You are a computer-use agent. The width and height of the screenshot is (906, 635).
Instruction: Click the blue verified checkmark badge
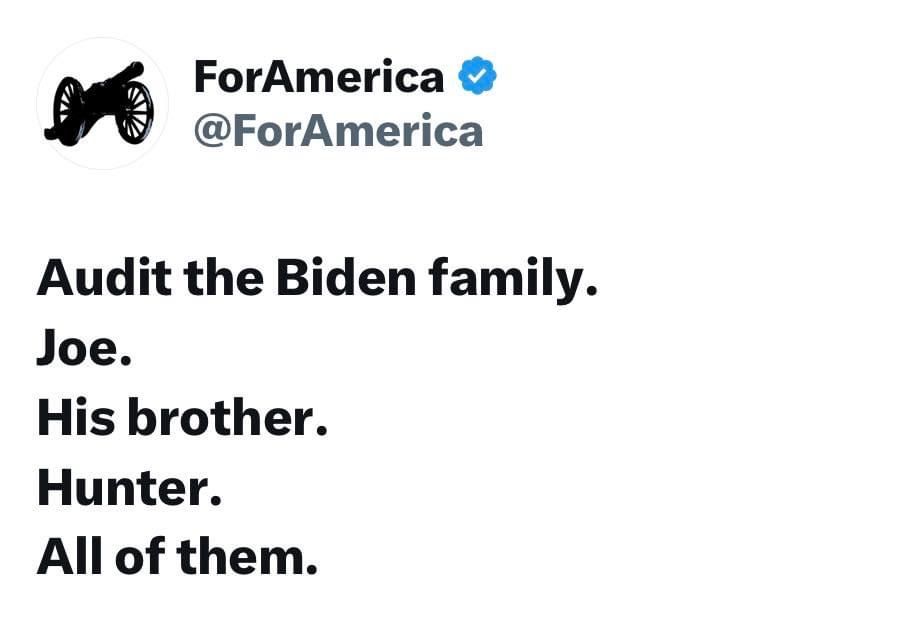coord(477,75)
